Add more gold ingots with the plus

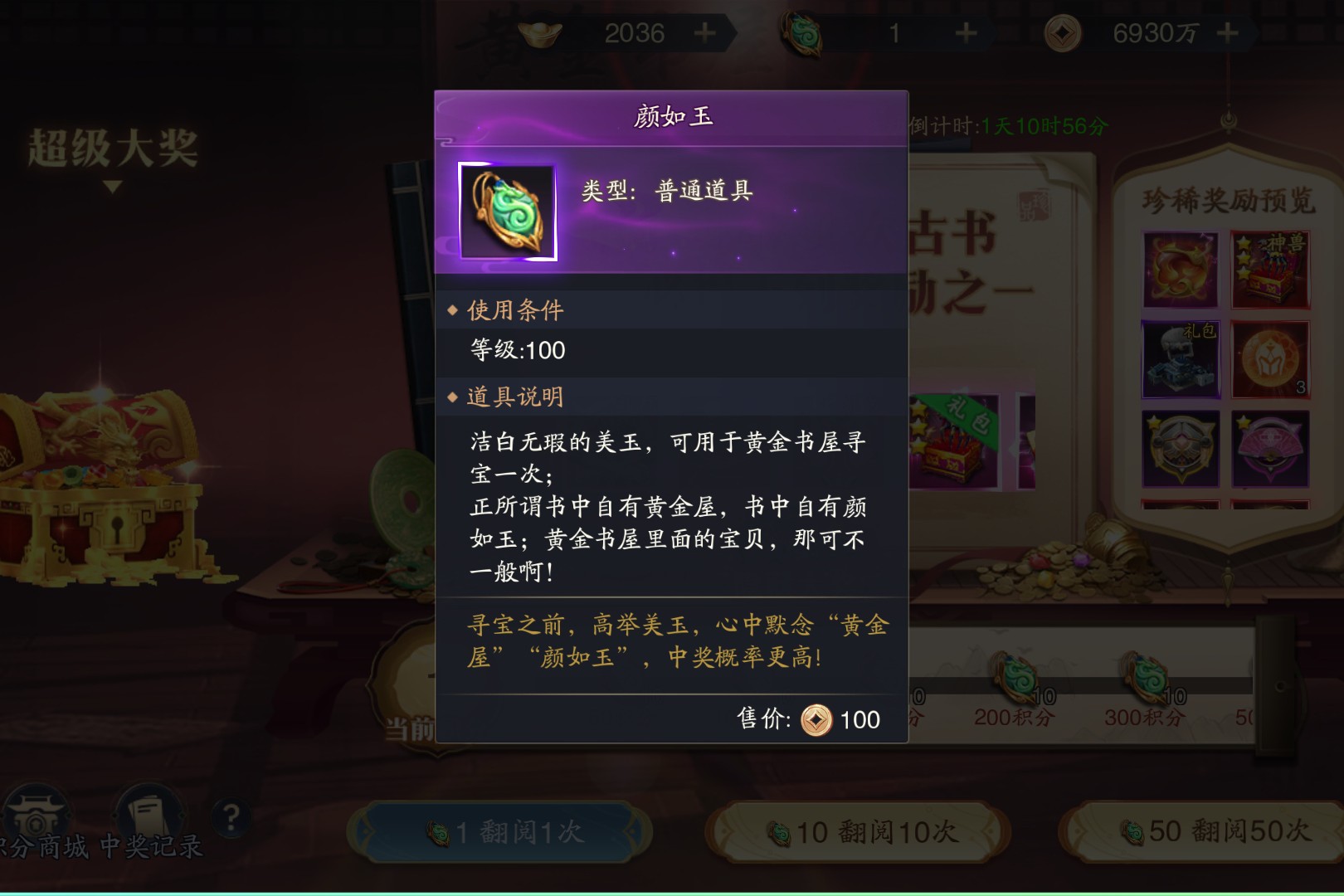pyautogui.click(x=704, y=33)
